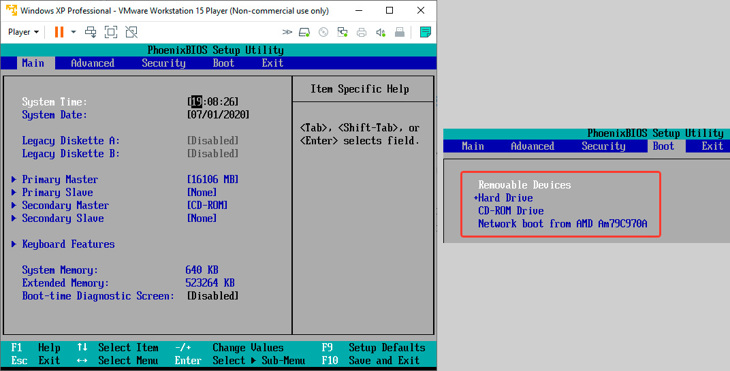Open the Security tab in left BIOS window
Screen dimensions: 730x371
click(163, 63)
